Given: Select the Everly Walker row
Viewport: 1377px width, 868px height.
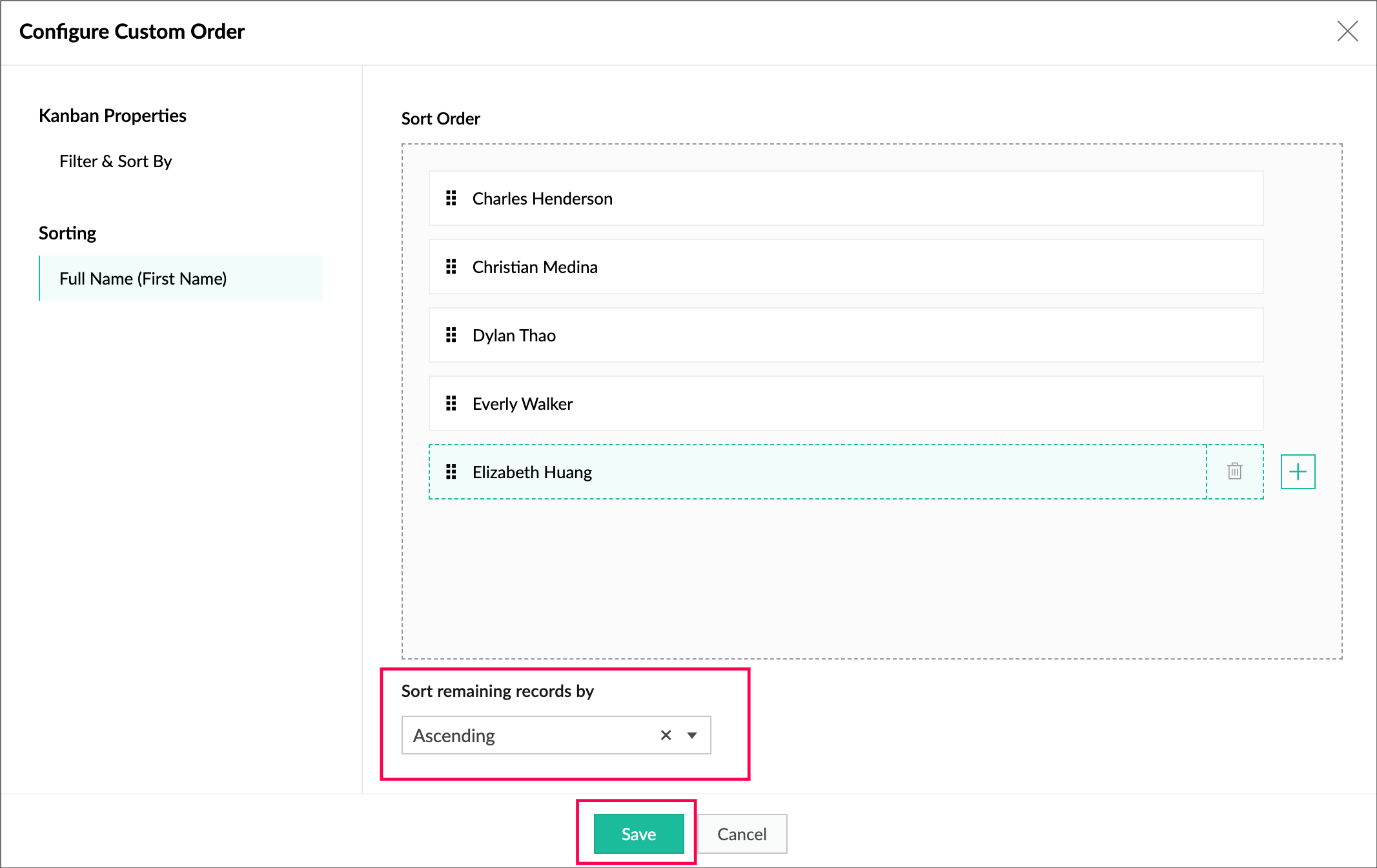Looking at the screenshot, I should [846, 403].
